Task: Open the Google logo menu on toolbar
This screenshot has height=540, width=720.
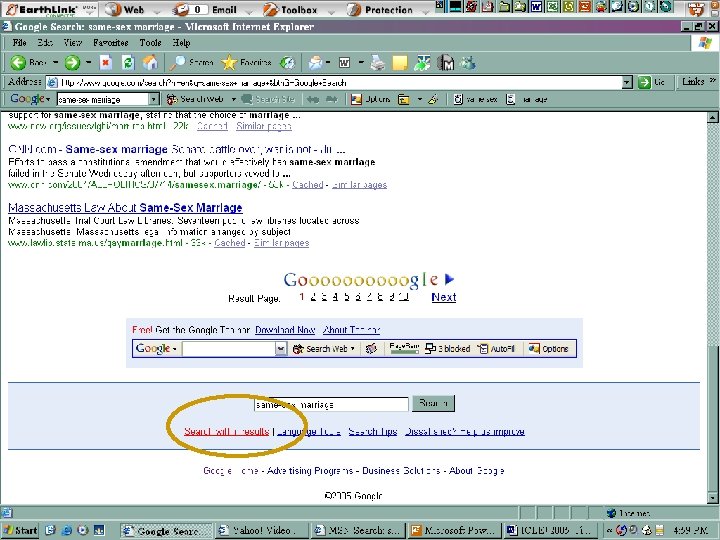Action: pyautogui.click(x=30, y=99)
